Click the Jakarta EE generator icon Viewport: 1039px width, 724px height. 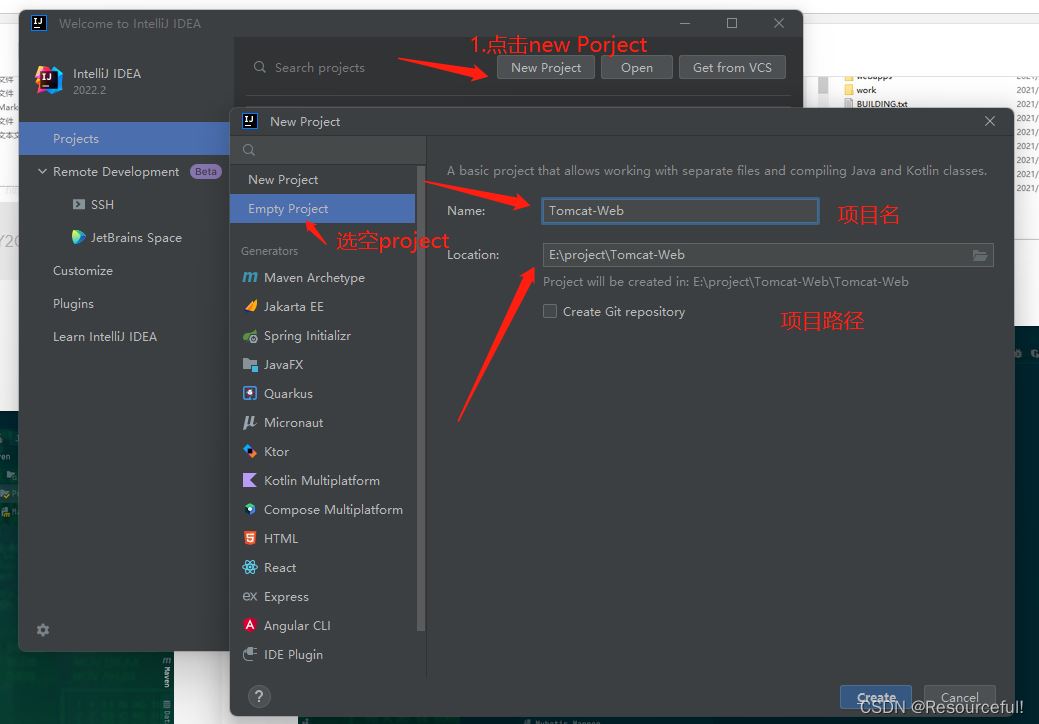pos(250,306)
